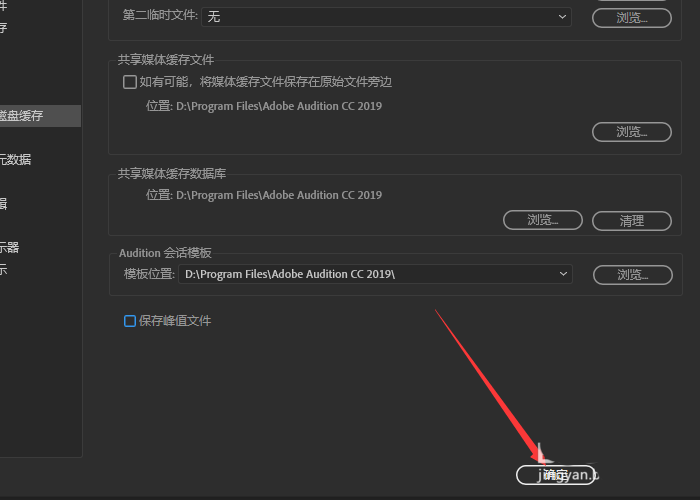The width and height of the screenshot is (700, 500).
Task: Enable saving media cache files next to originals
Action: click(130, 82)
